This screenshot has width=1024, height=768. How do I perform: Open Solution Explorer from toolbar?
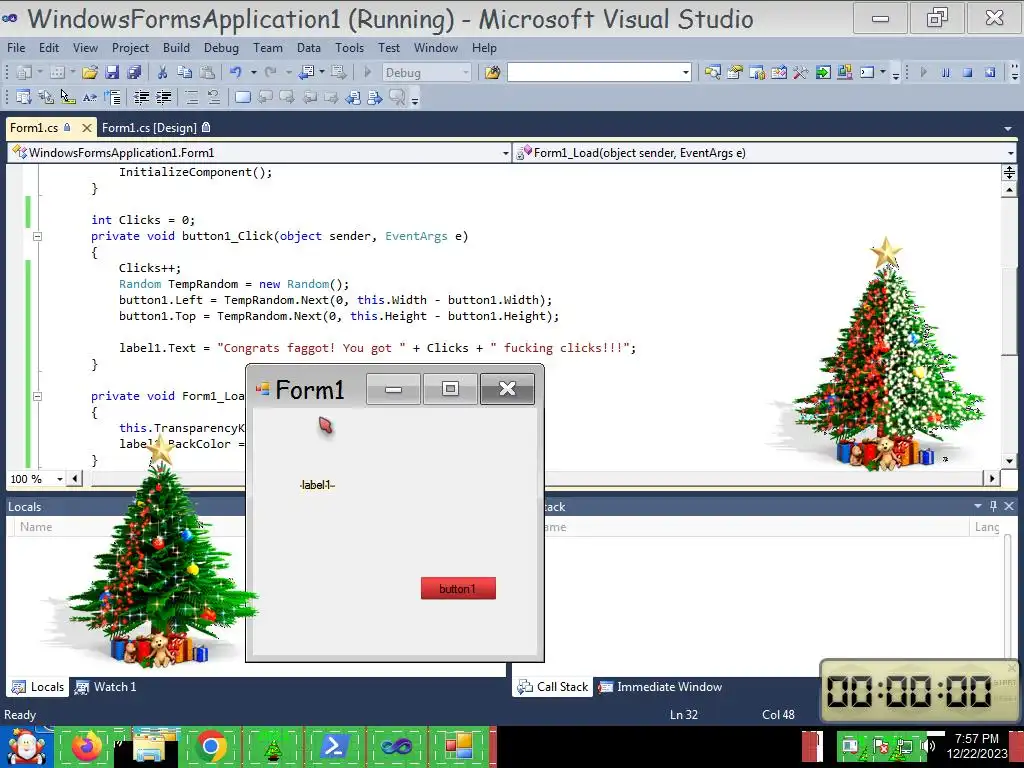712,72
